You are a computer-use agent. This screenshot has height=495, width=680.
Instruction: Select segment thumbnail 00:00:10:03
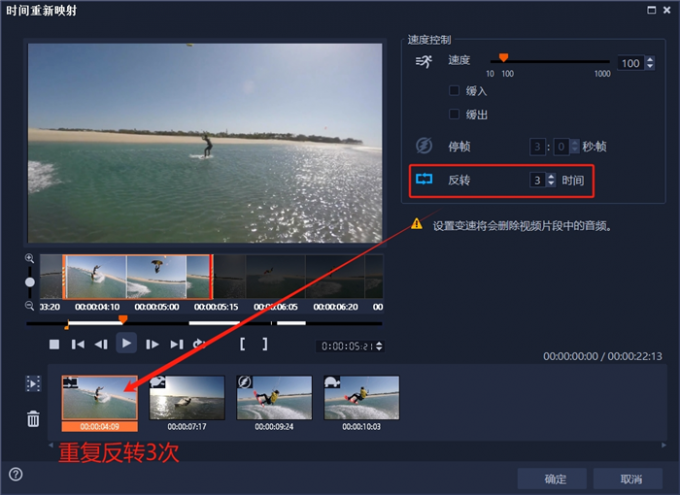click(x=361, y=398)
